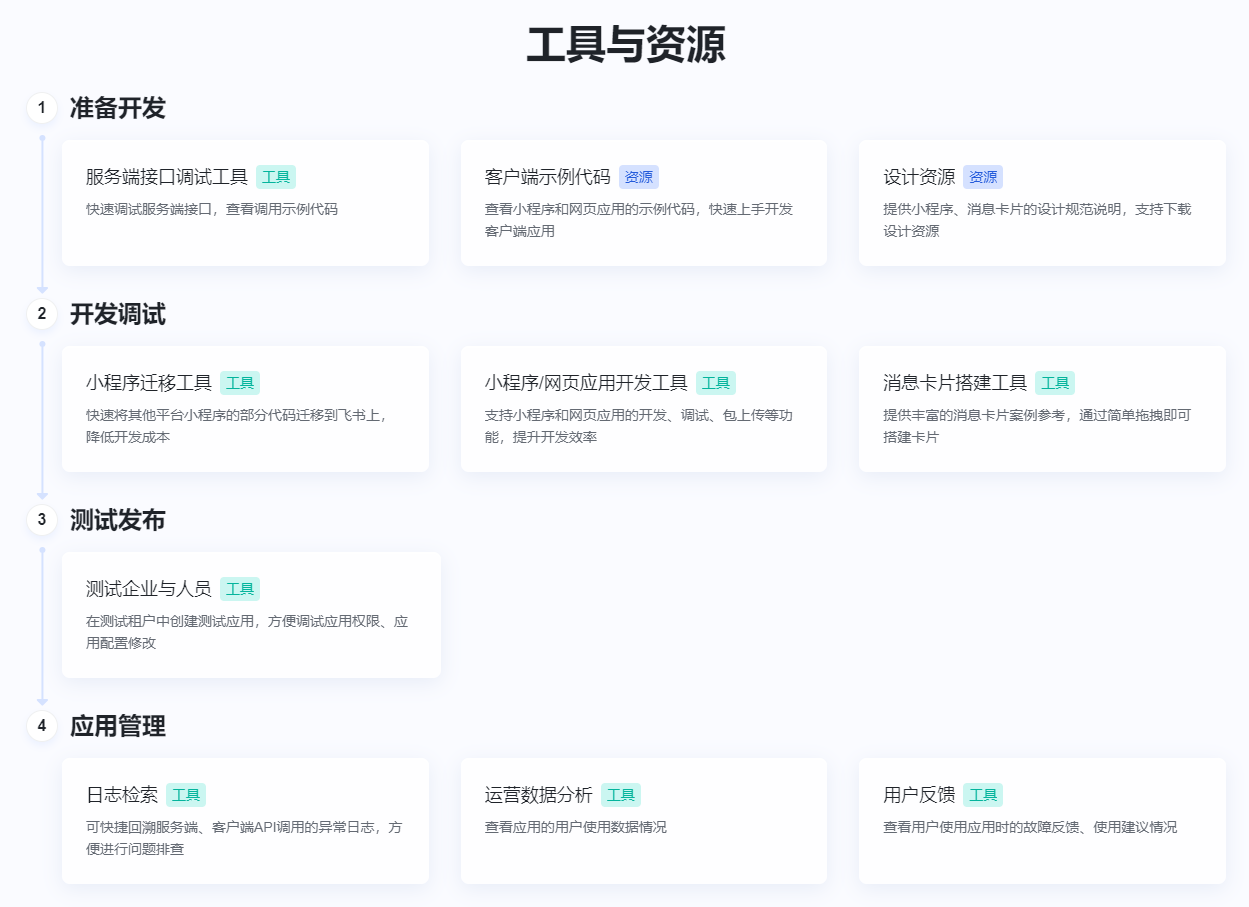The height and width of the screenshot is (907, 1249).
Task: Open the 用户反馈 card title
Action: [919, 795]
